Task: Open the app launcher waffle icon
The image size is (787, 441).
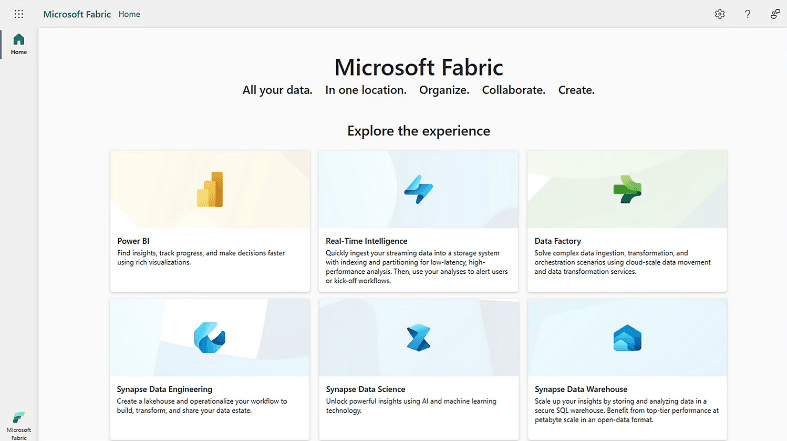Action: (x=19, y=14)
